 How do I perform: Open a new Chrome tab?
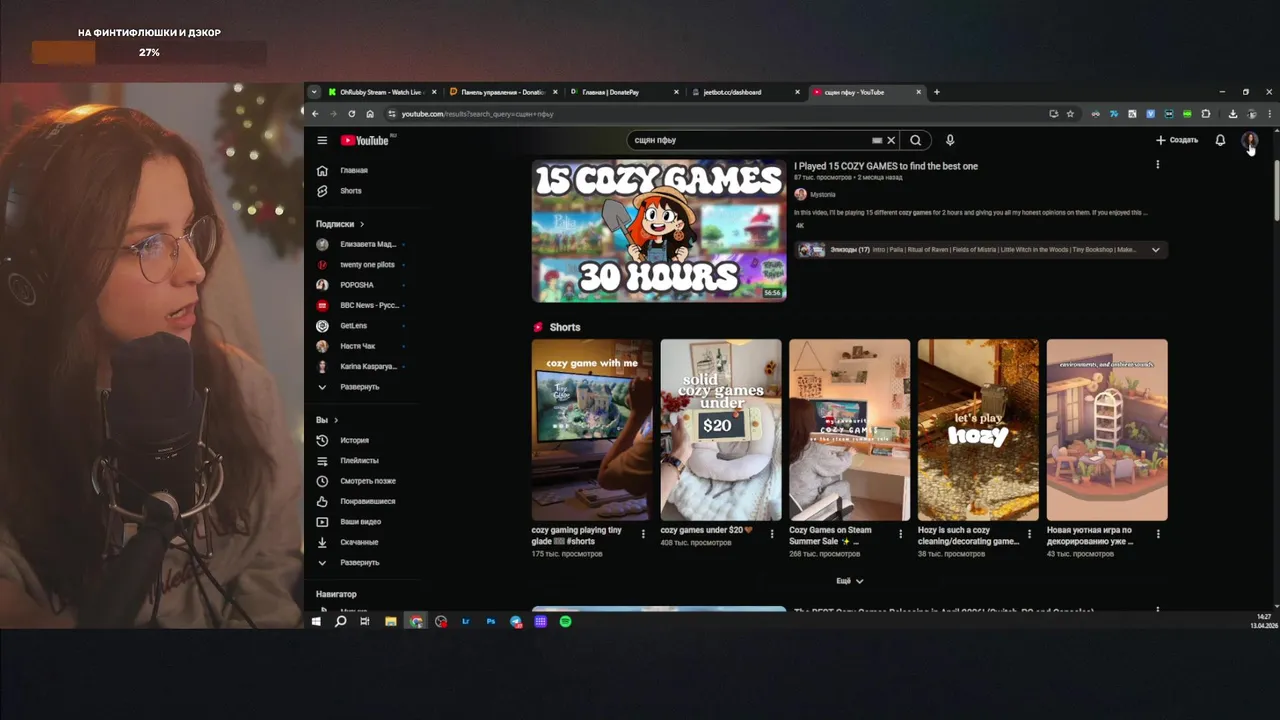click(x=937, y=92)
